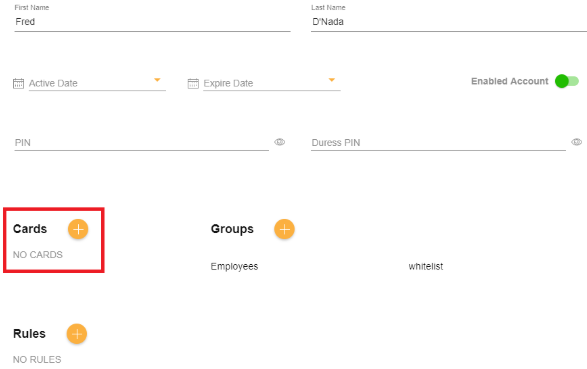Click the Last Name field containing D'Nada

click(449, 22)
